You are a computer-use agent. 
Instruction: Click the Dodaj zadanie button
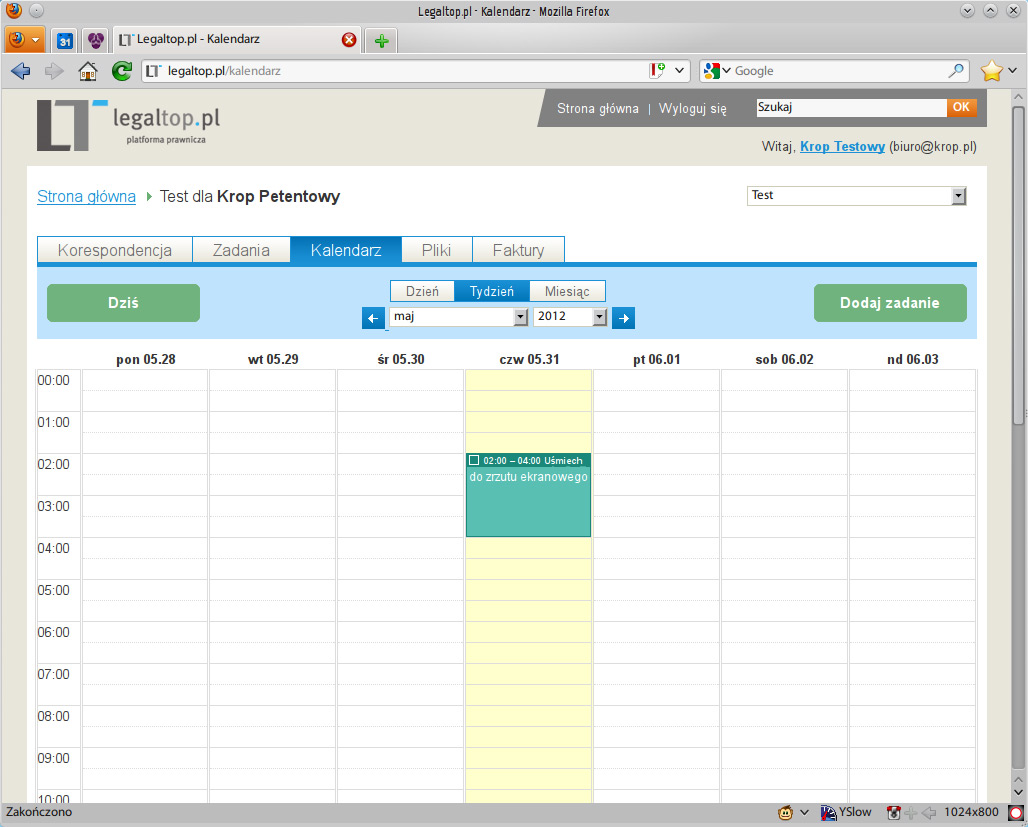[x=890, y=303]
